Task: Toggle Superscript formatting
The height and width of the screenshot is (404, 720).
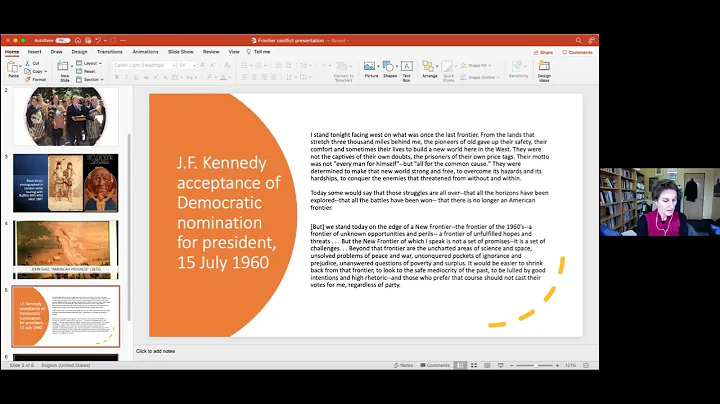Action: click(x=156, y=77)
